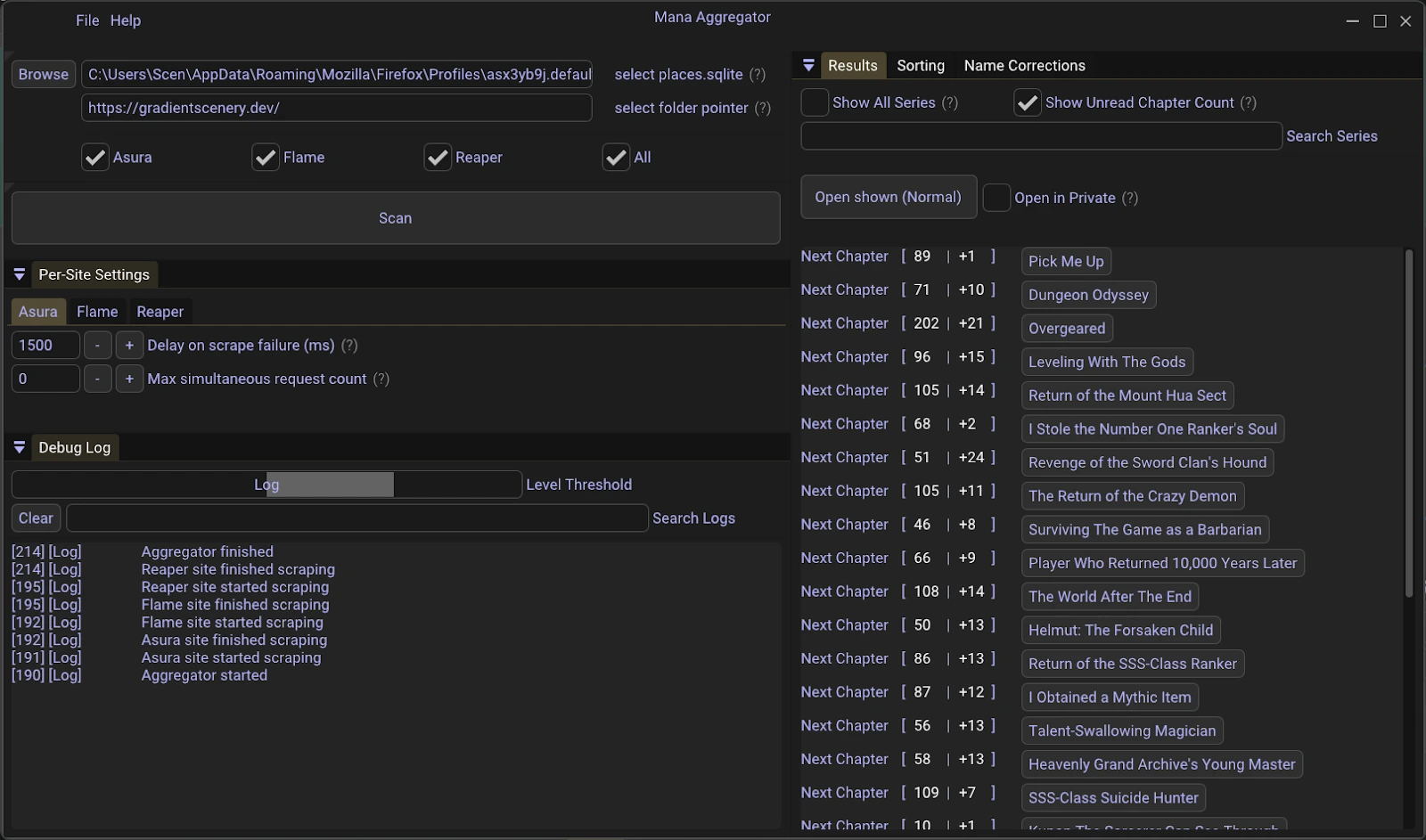Click help (?) beside Show Unread Chapter Count
The width and height of the screenshot is (1426, 840).
point(1248,103)
